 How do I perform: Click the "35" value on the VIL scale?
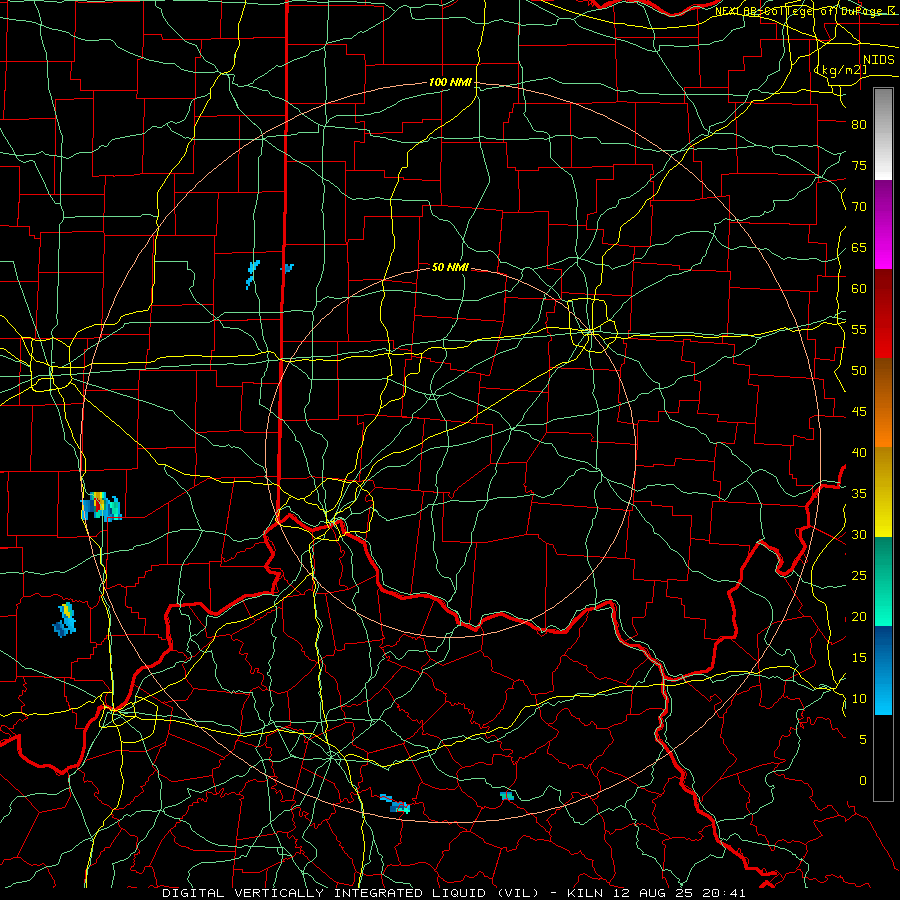[859, 494]
